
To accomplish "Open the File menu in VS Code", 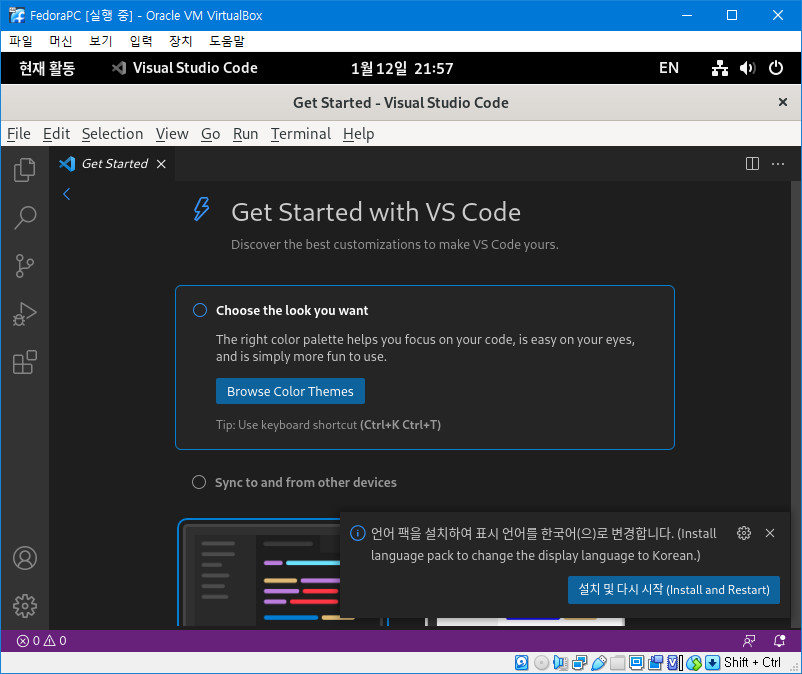I will tap(18, 133).
